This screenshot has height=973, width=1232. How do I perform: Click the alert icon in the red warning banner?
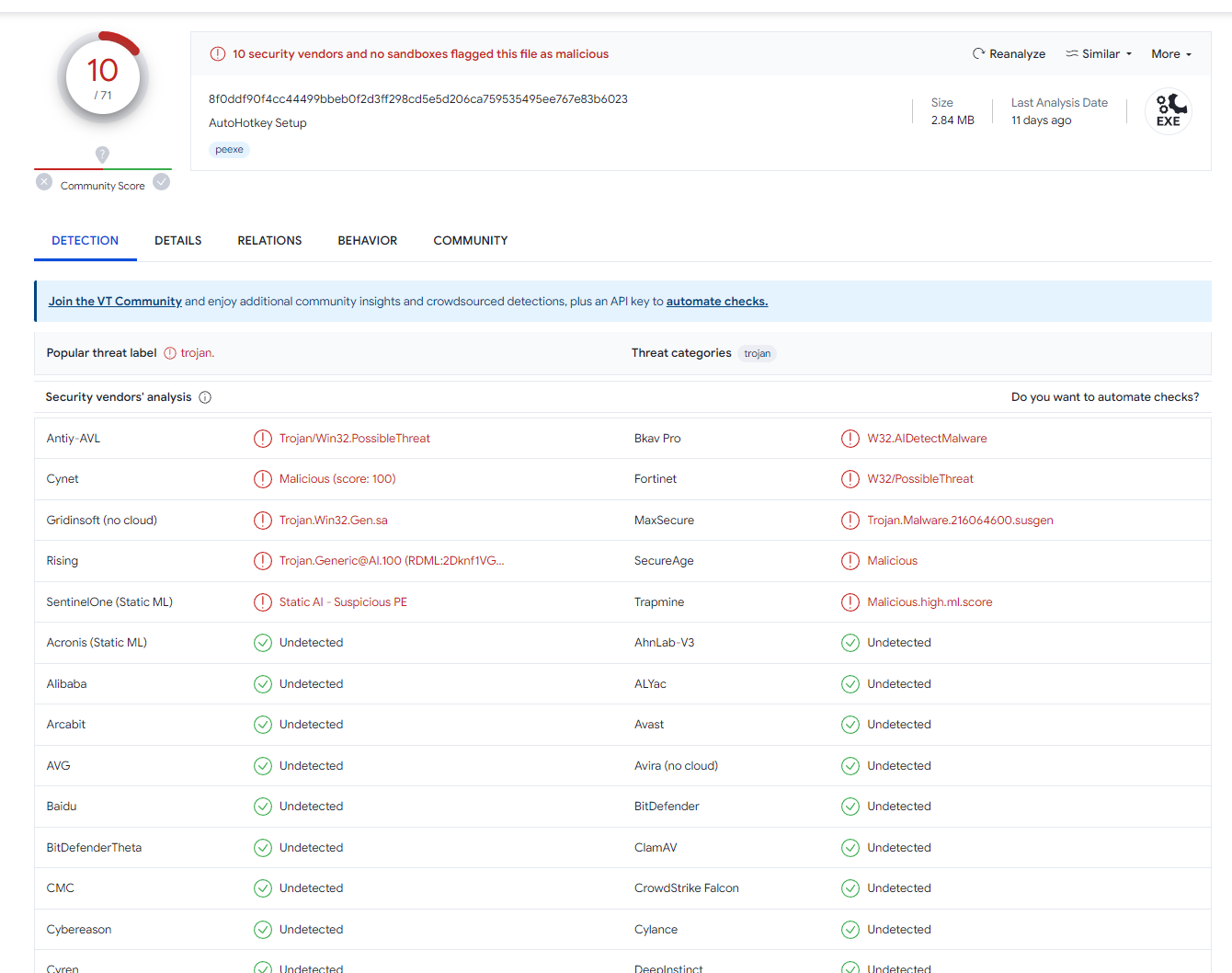tap(217, 53)
